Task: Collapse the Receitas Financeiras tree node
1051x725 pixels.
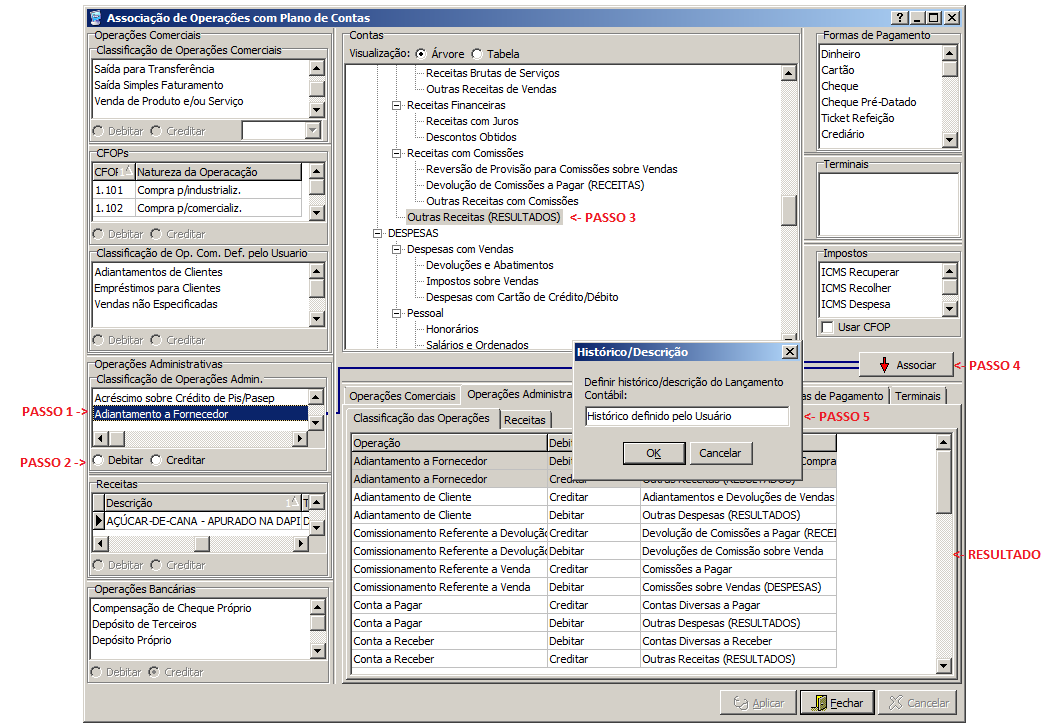Action: [x=397, y=105]
